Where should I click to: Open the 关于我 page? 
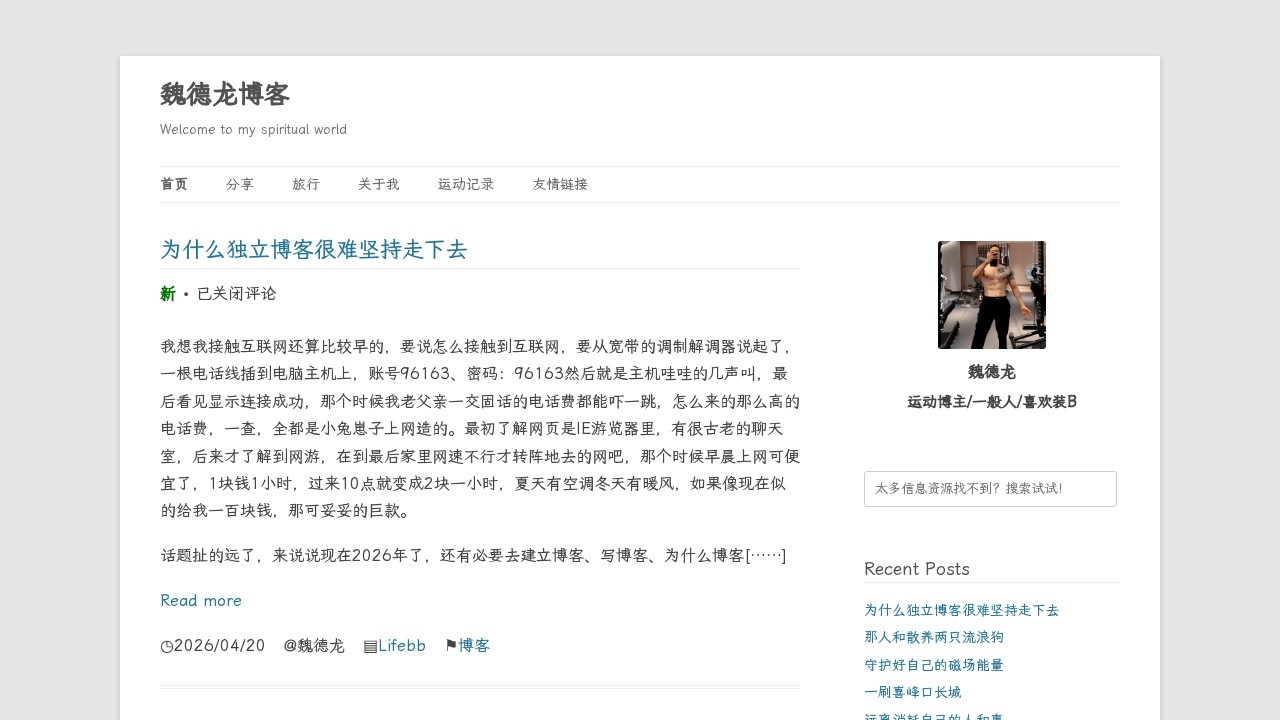tap(378, 184)
